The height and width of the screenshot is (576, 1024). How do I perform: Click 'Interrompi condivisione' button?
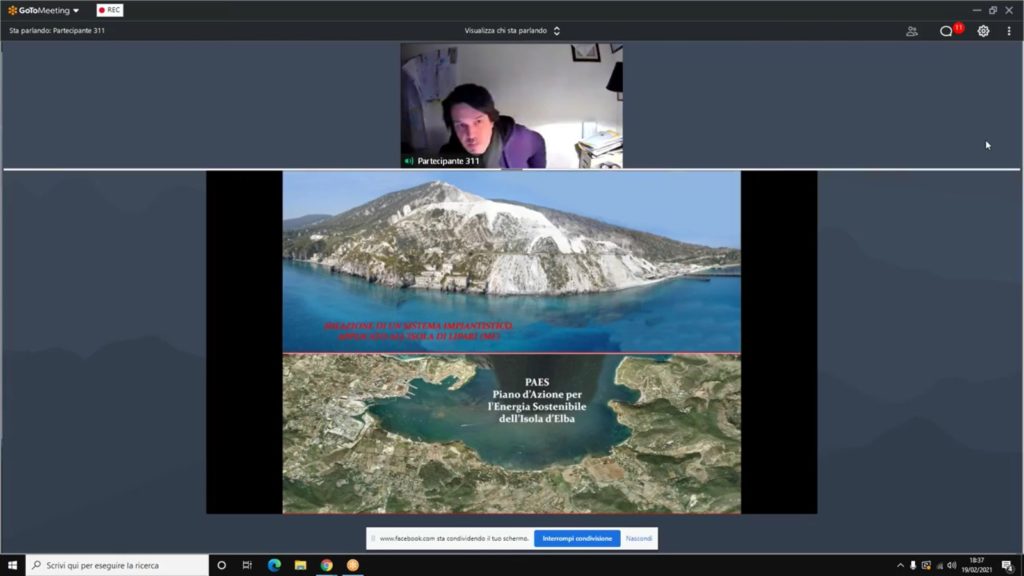(x=577, y=538)
